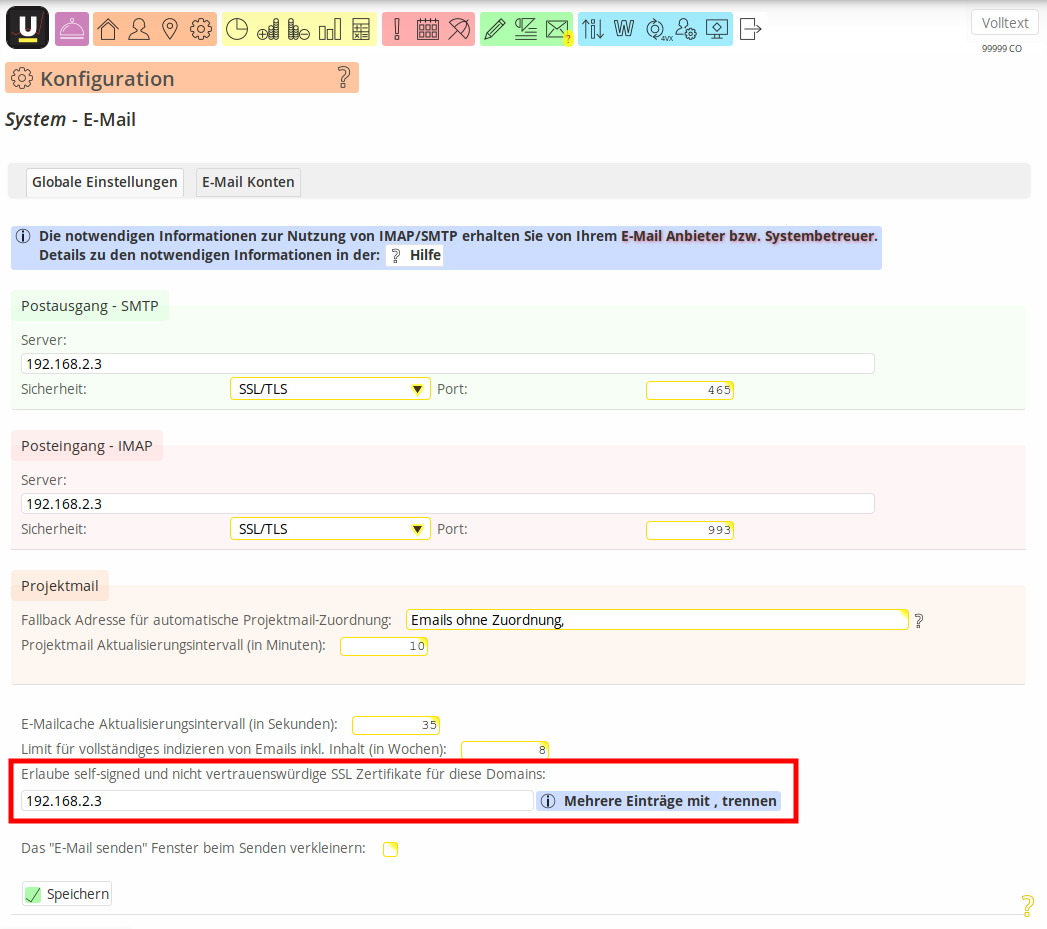1047x929 pixels.
Task: Click the home icon in the toolbar
Action: 108,29
